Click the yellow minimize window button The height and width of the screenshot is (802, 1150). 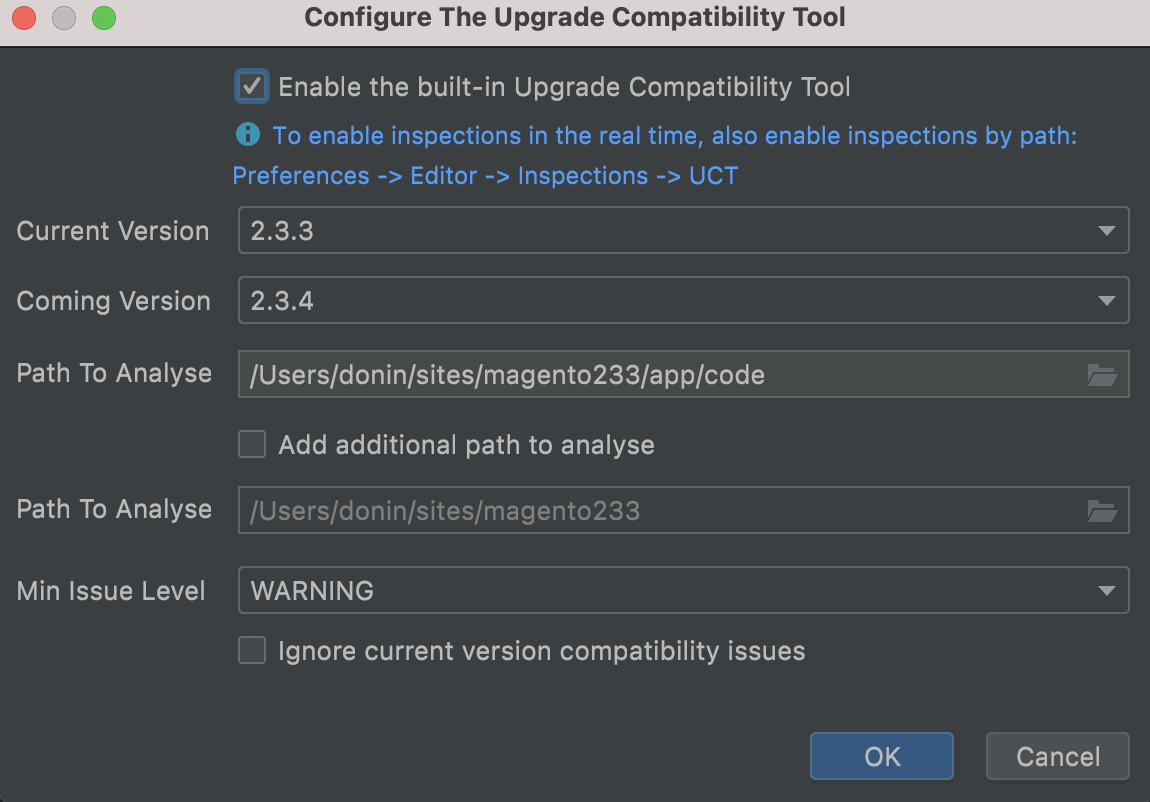point(63,18)
